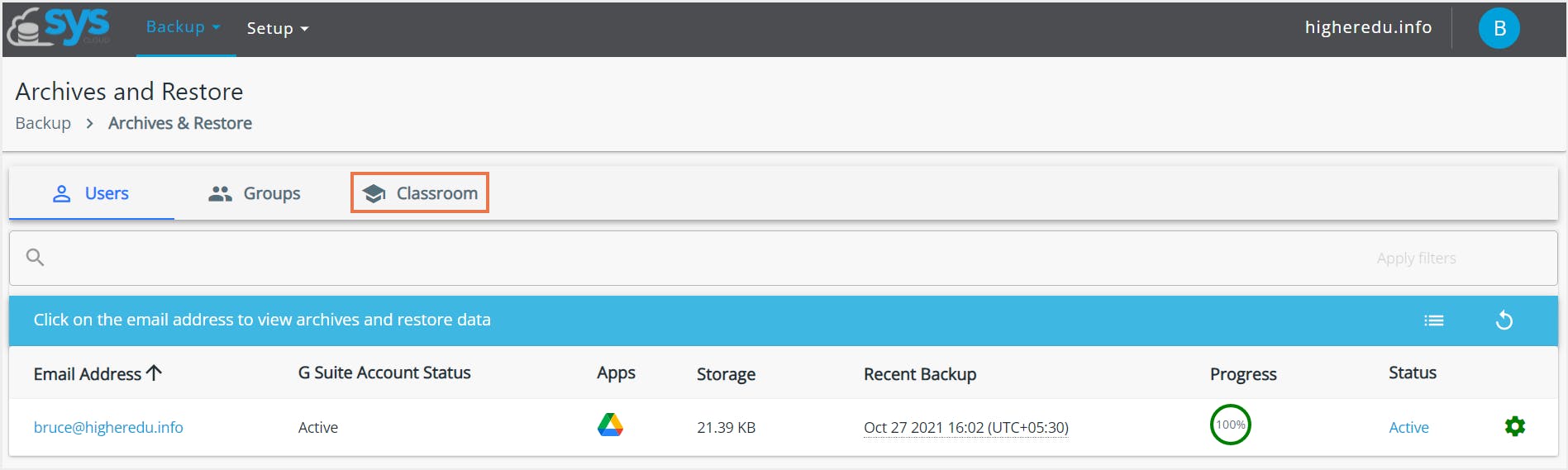This screenshot has height=470, width=1568.
Task: Go to Backup in the breadcrumb
Action: [x=43, y=123]
